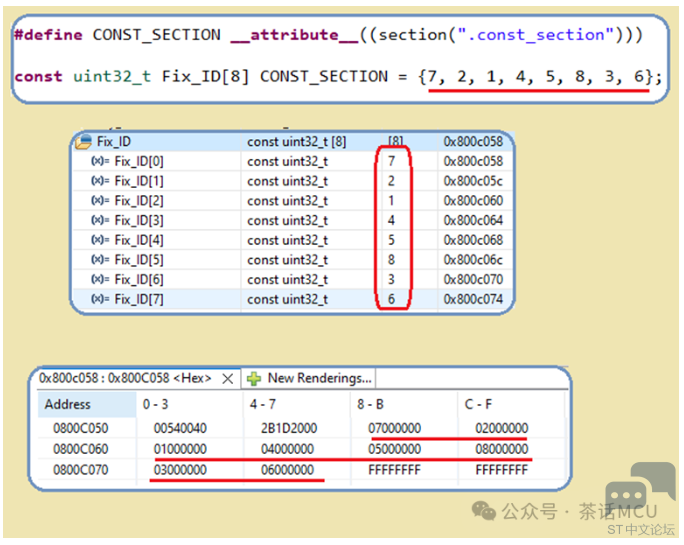Click the Address column header

pyautogui.click(x=68, y=405)
